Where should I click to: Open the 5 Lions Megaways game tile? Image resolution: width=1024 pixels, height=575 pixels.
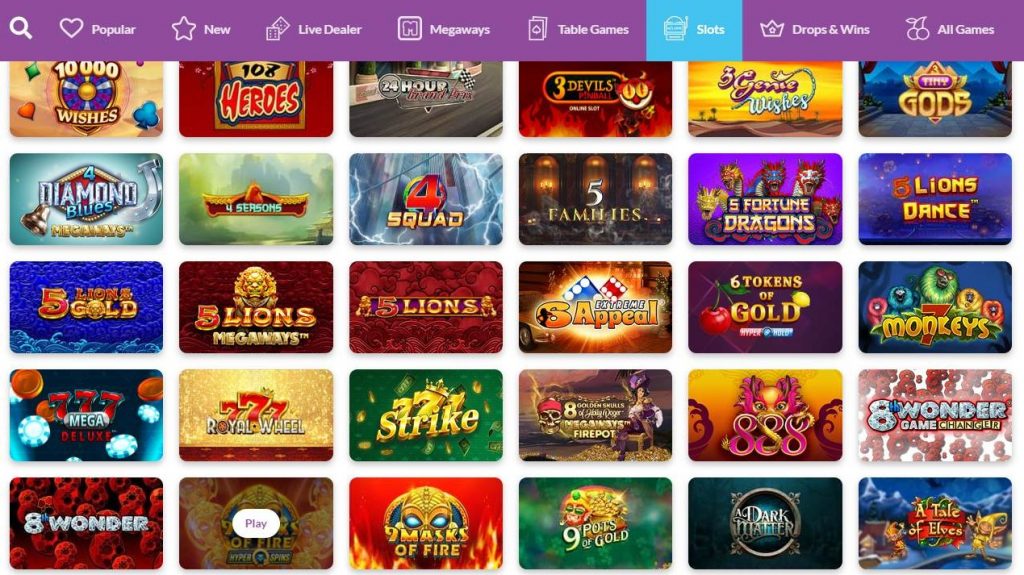click(256, 307)
